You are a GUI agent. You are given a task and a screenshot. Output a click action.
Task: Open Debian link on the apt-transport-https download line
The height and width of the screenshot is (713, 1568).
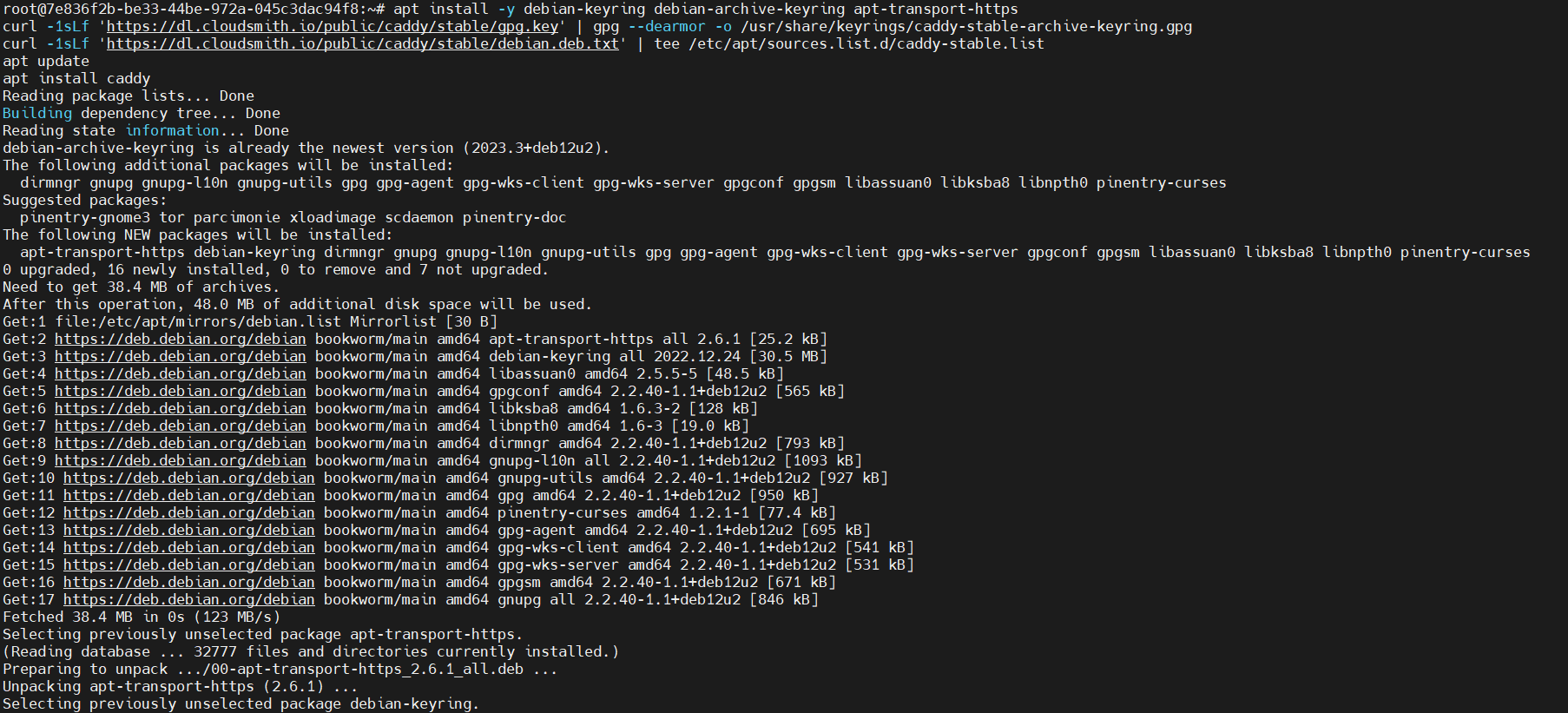tap(181, 339)
